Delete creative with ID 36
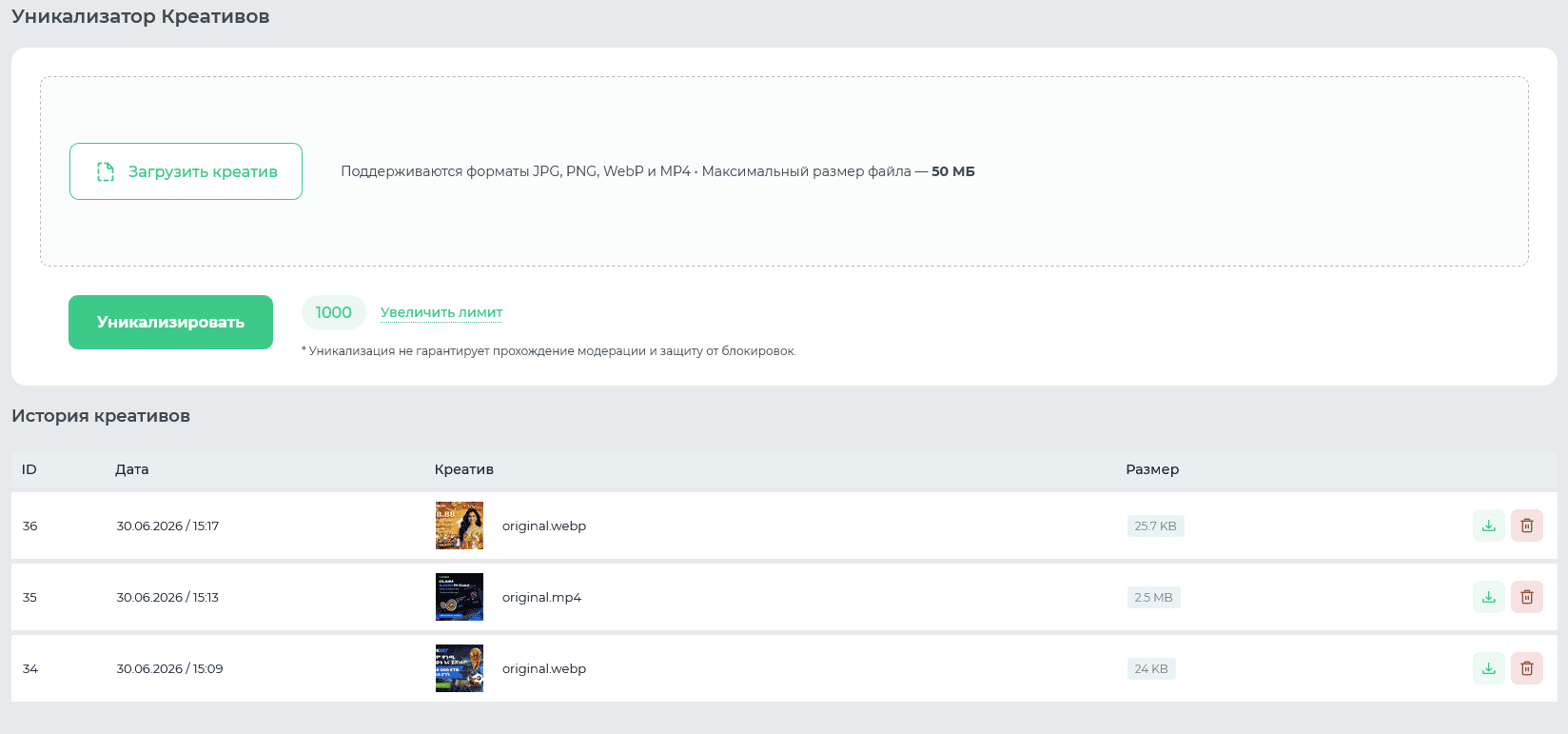 [x=1527, y=526]
